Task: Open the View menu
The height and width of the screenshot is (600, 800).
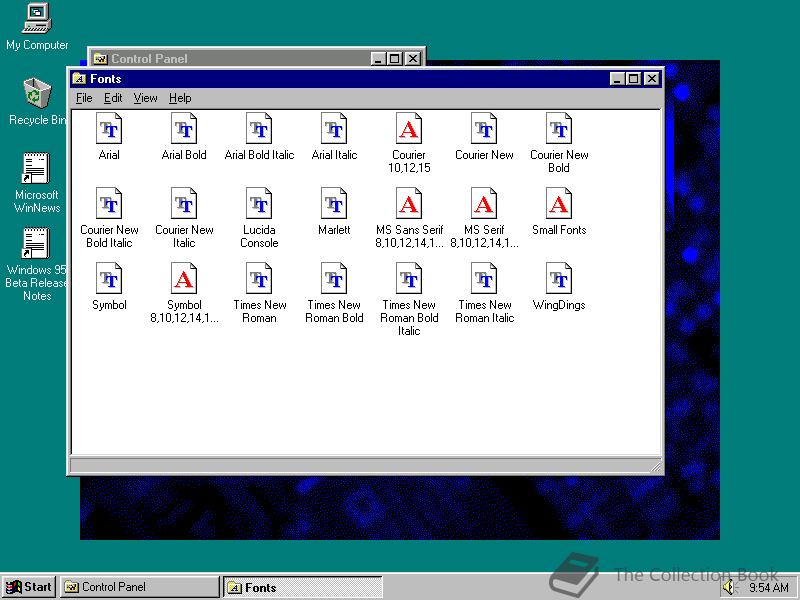Action: (x=146, y=98)
